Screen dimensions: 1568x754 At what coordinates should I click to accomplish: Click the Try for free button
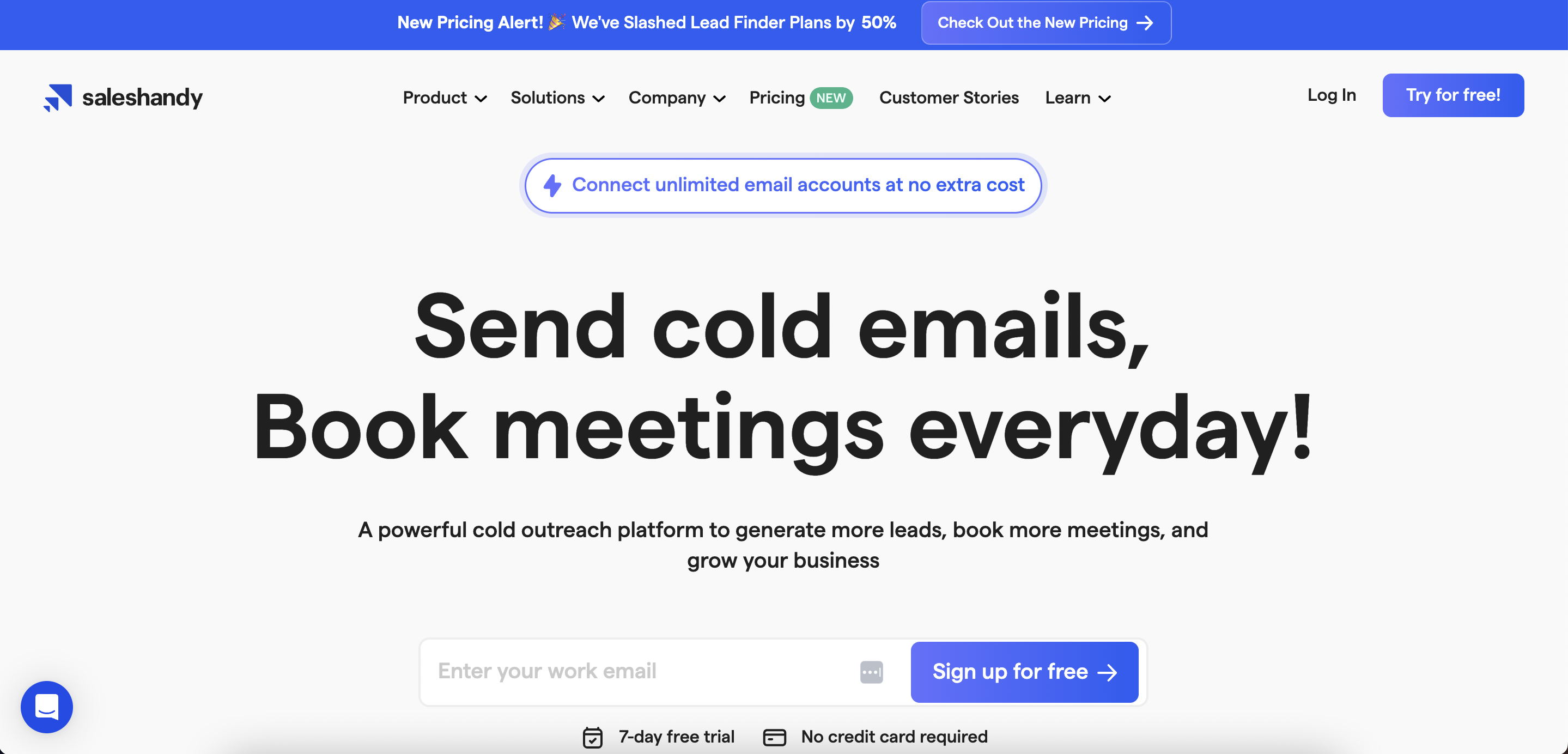click(x=1453, y=95)
